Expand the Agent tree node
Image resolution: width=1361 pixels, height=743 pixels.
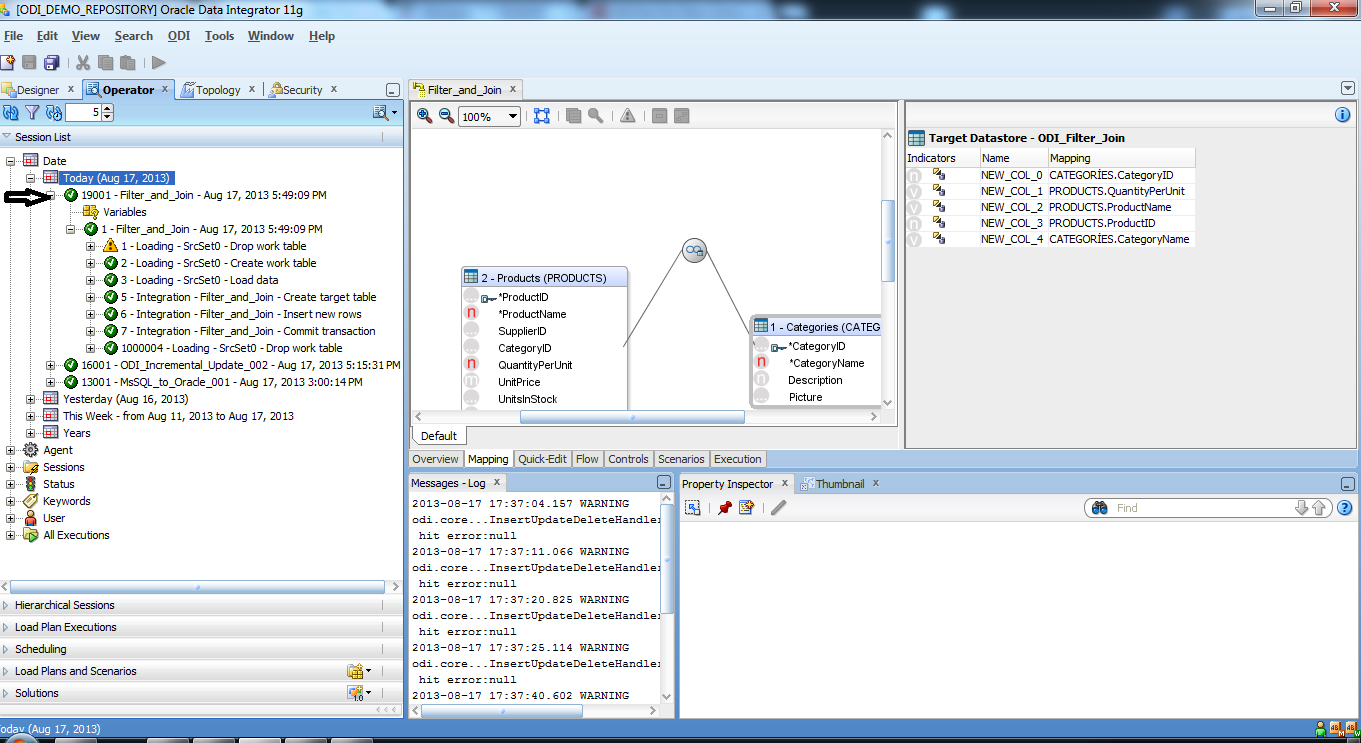point(11,450)
